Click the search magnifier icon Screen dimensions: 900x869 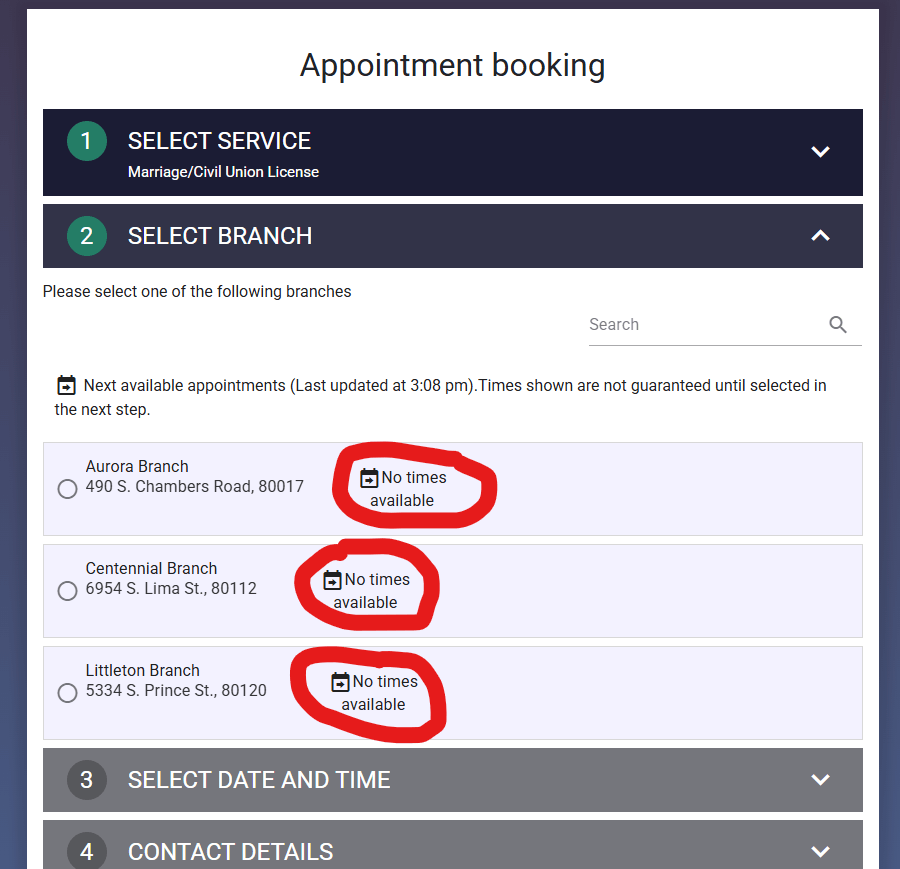pos(838,325)
